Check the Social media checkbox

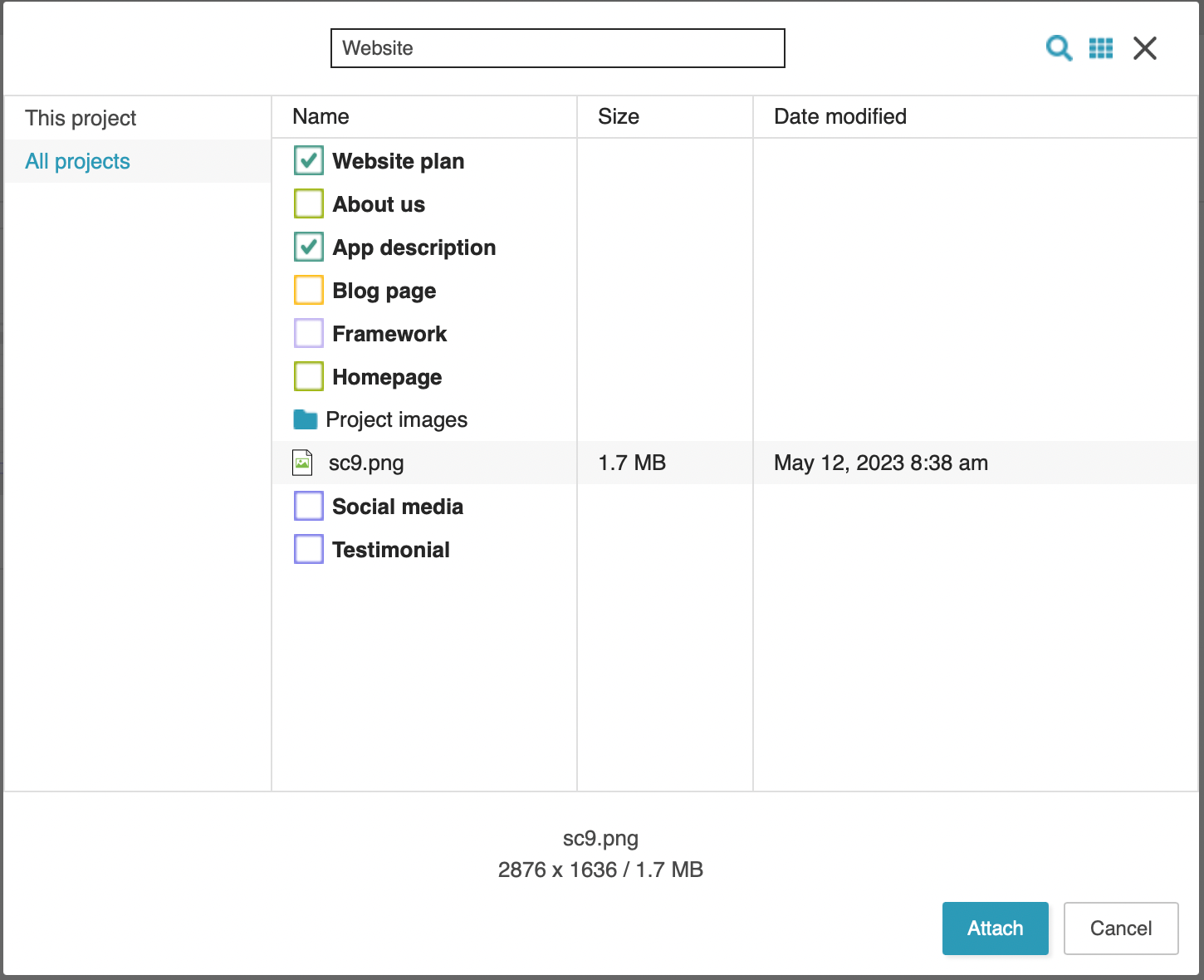(x=309, y=507)
